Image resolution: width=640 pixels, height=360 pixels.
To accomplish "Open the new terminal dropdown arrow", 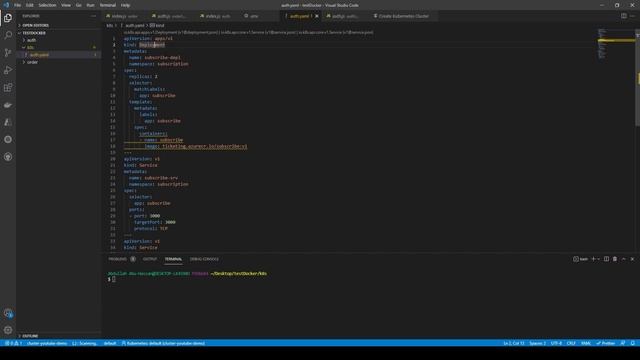I will [x=598, y=259].
